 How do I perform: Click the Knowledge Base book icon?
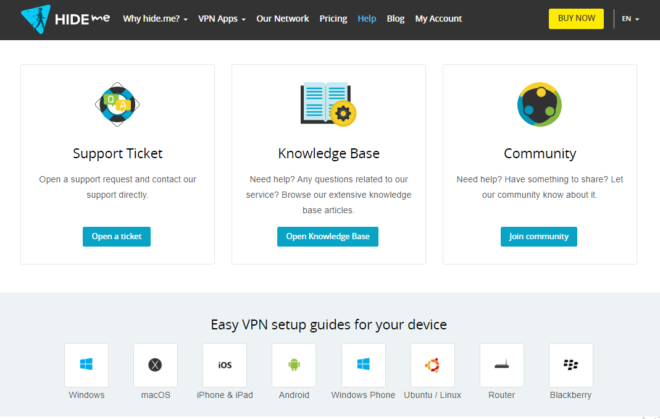pyautogui.click(x=328, y=104)
